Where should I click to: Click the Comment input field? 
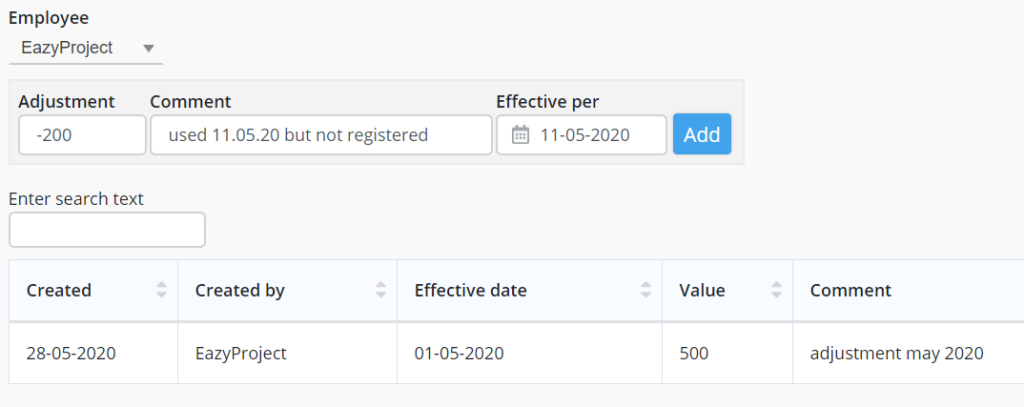click(x=321, y=135)
